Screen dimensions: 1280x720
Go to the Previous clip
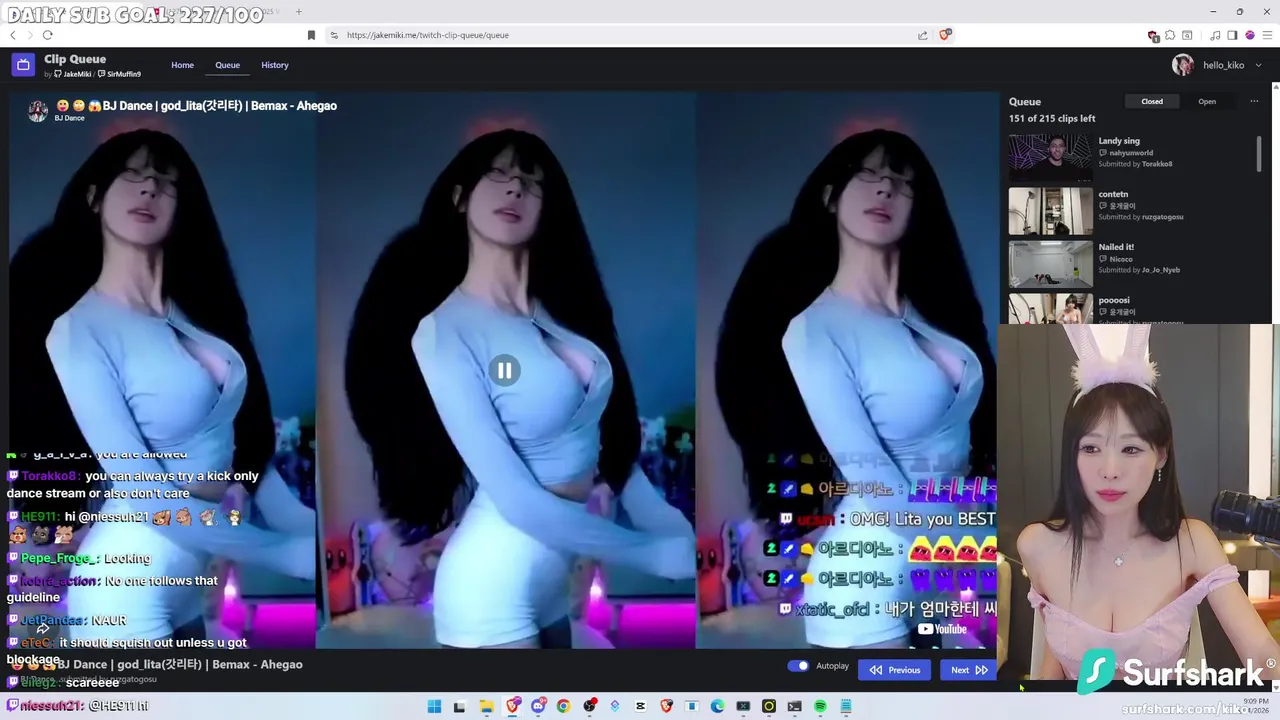click(x=894, y=670)
